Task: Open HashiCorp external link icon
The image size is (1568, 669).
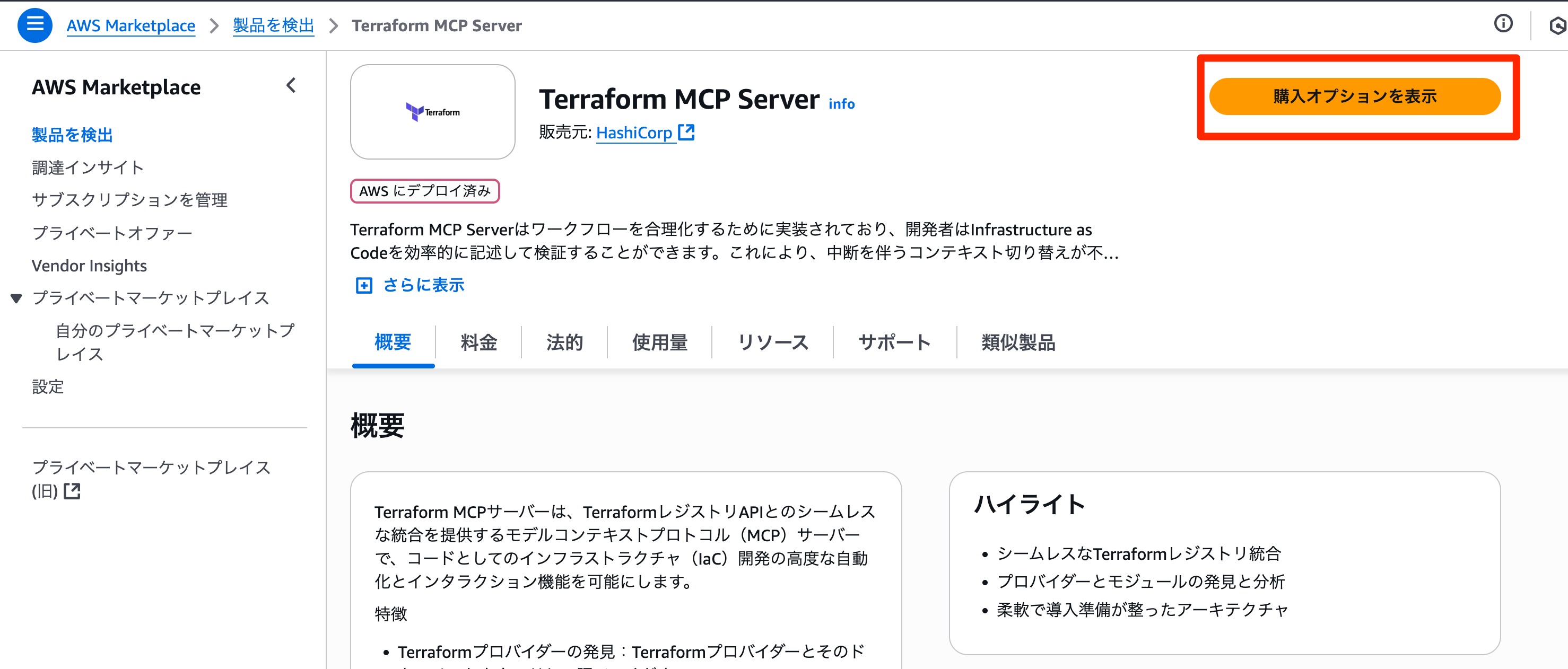Action: click(x=686, y=132)
